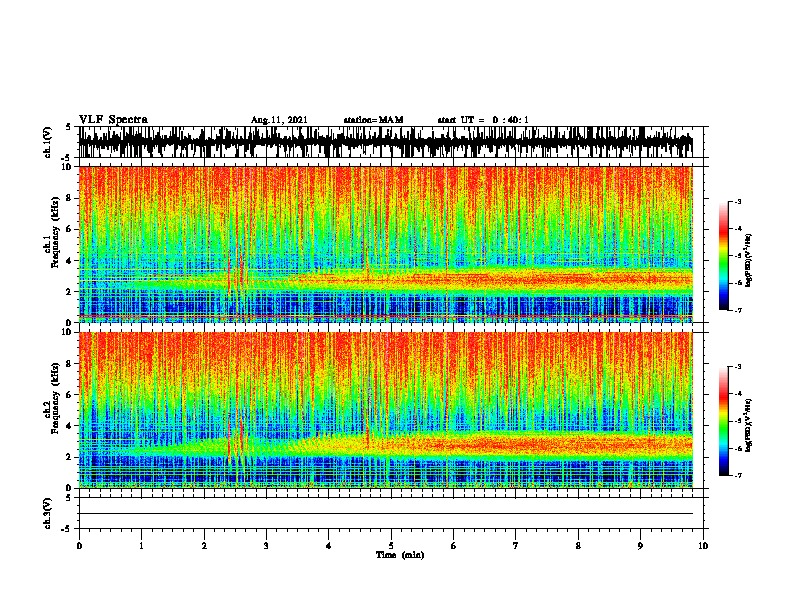Image resolution: width=792 pixels, height=612 pixels.
Task: Click the ch.1 color bar's log(PSD) unit label
Action: click(749, 260)
